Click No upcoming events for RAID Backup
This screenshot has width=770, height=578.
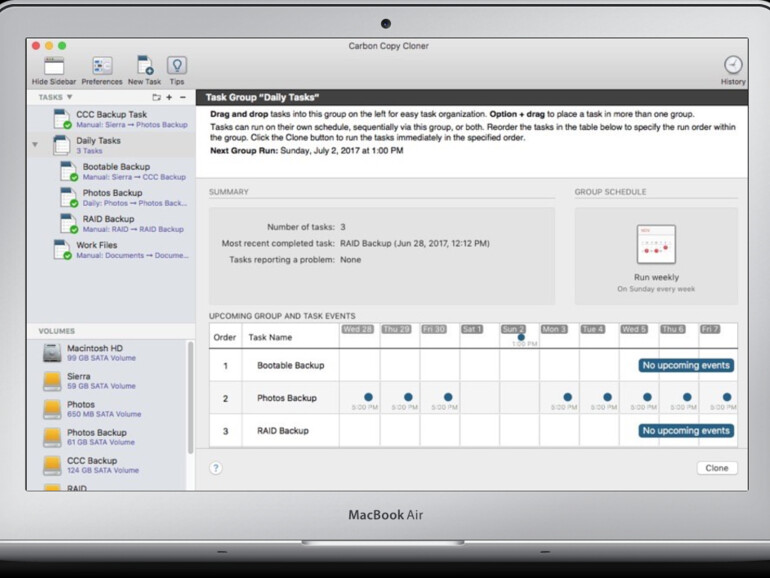[686, 431]
